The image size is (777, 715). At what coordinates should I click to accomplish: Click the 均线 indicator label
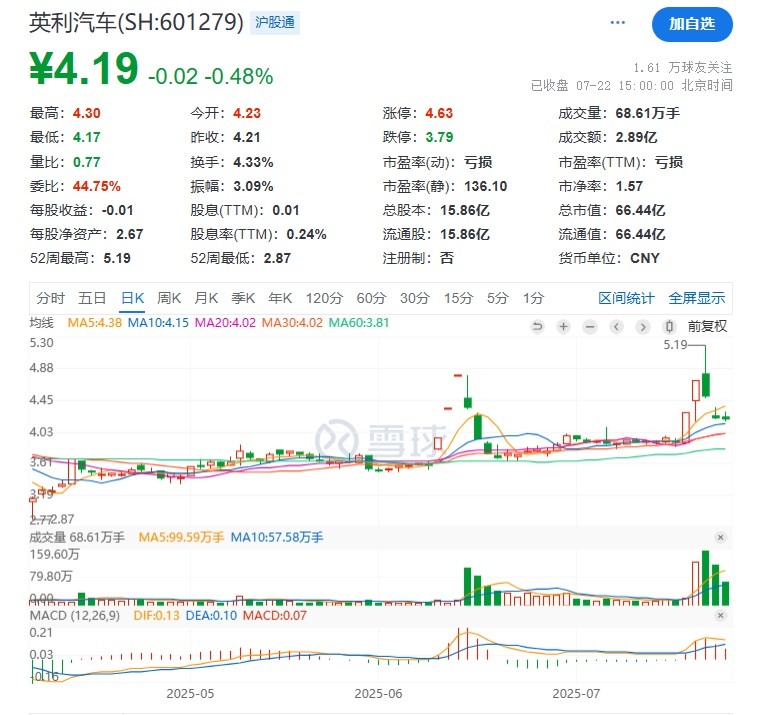(42, 323)
